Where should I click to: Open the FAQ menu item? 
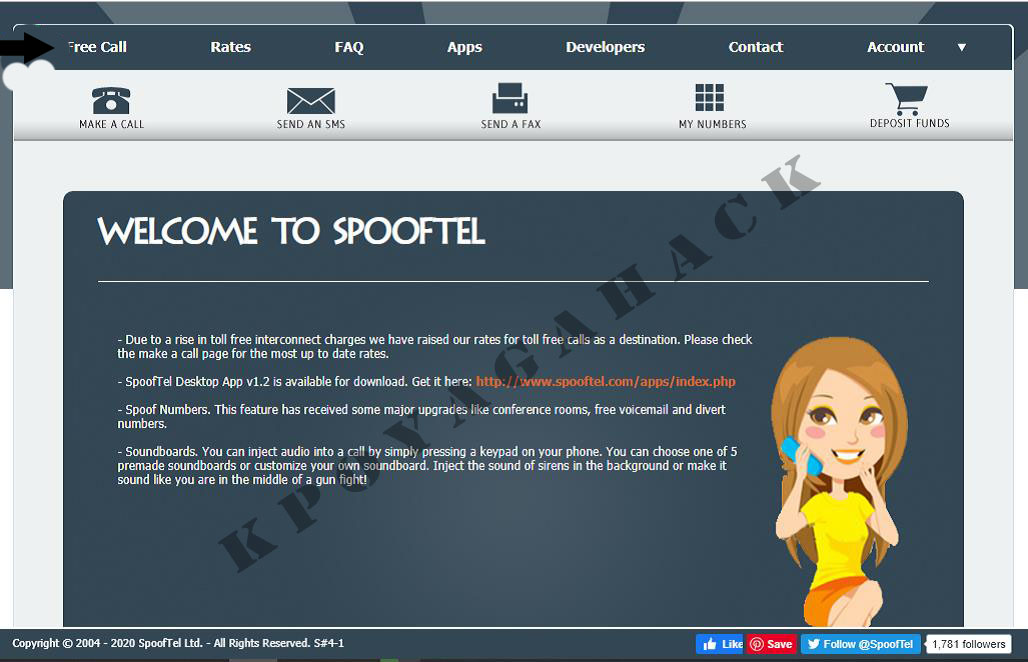click(349, 47)
